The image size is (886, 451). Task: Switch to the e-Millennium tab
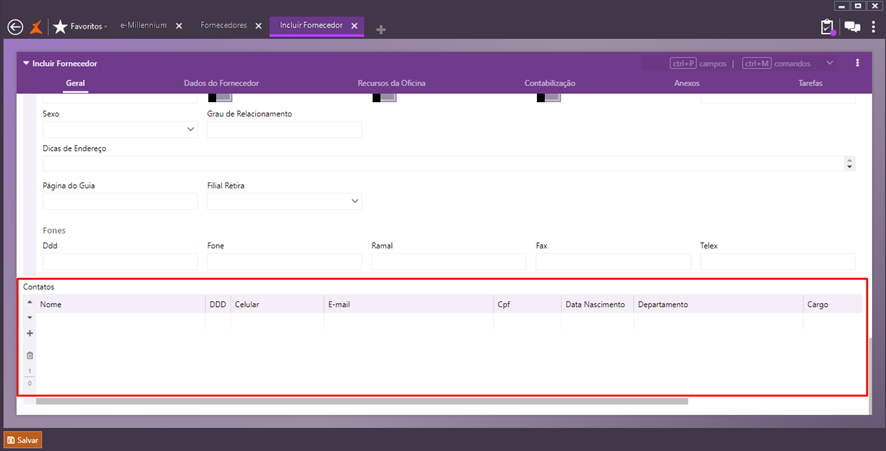pyautogui.click(x=144, y=25)
